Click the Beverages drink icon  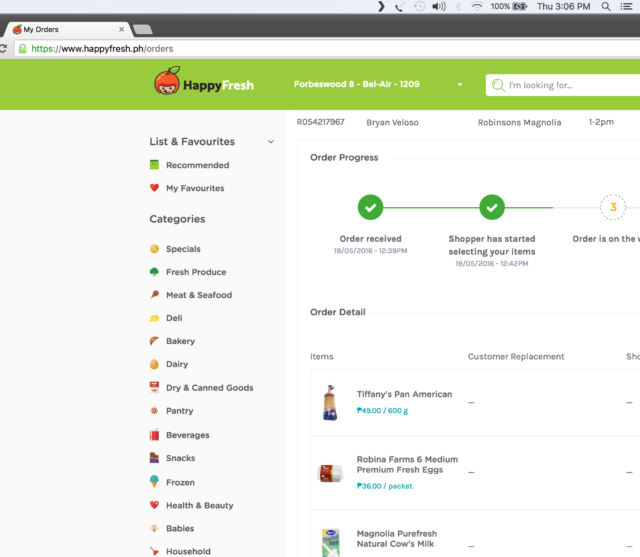point(154,435)
